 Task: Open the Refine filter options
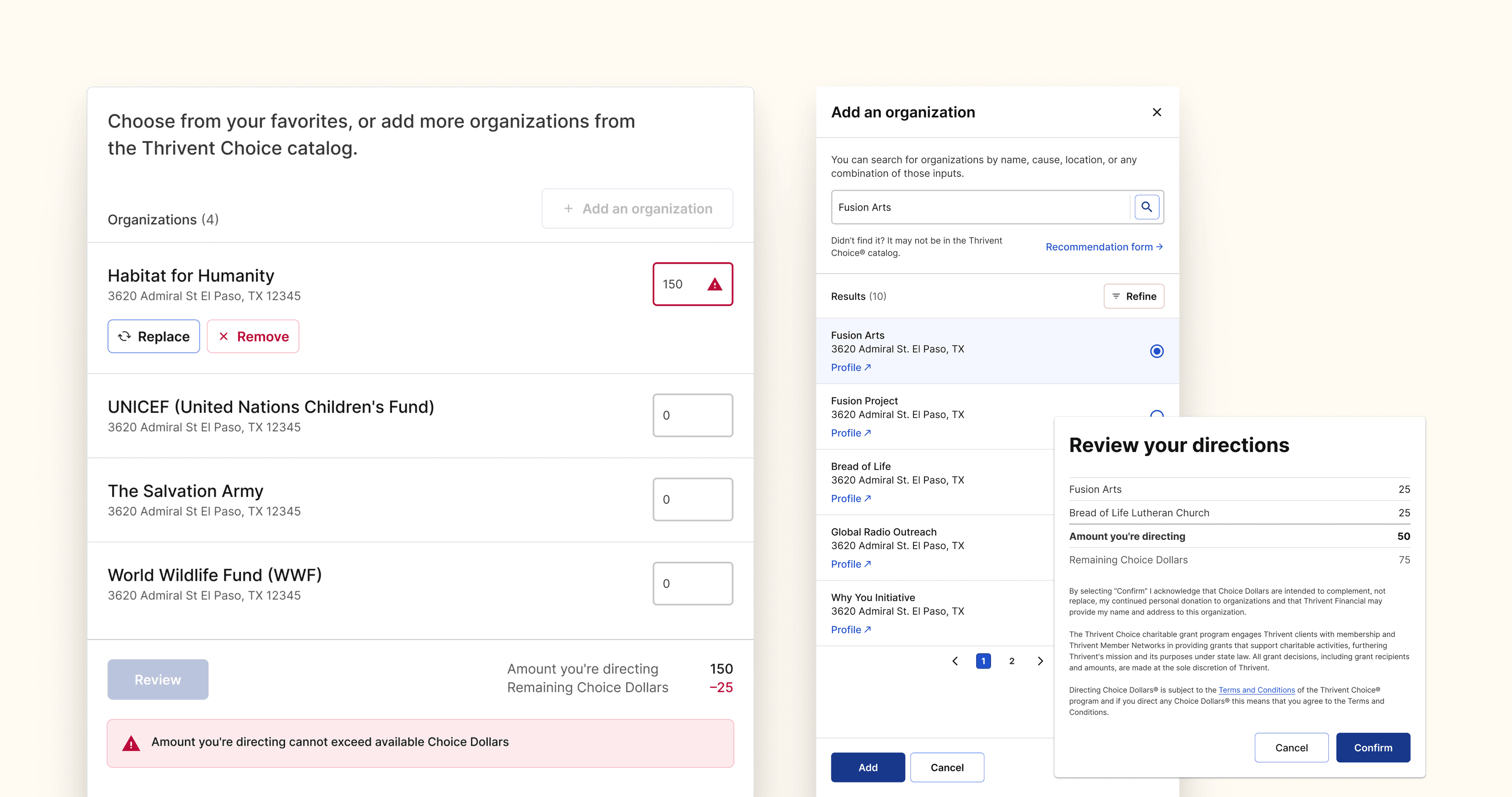(x=1134, y=296)
